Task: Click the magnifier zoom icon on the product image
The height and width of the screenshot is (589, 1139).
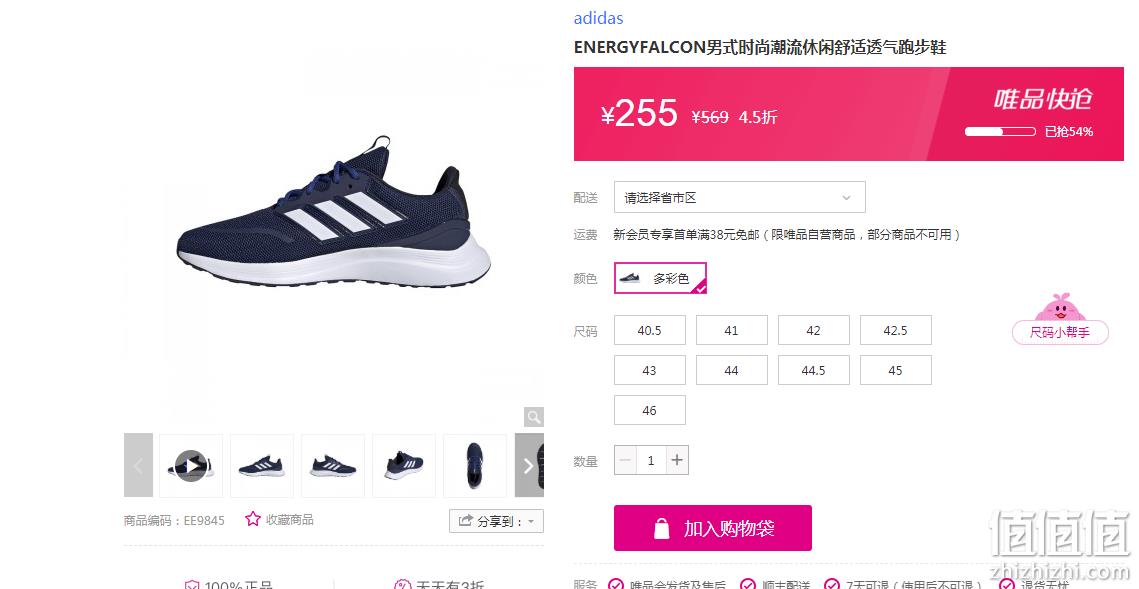Action: [x=534, y=417]
